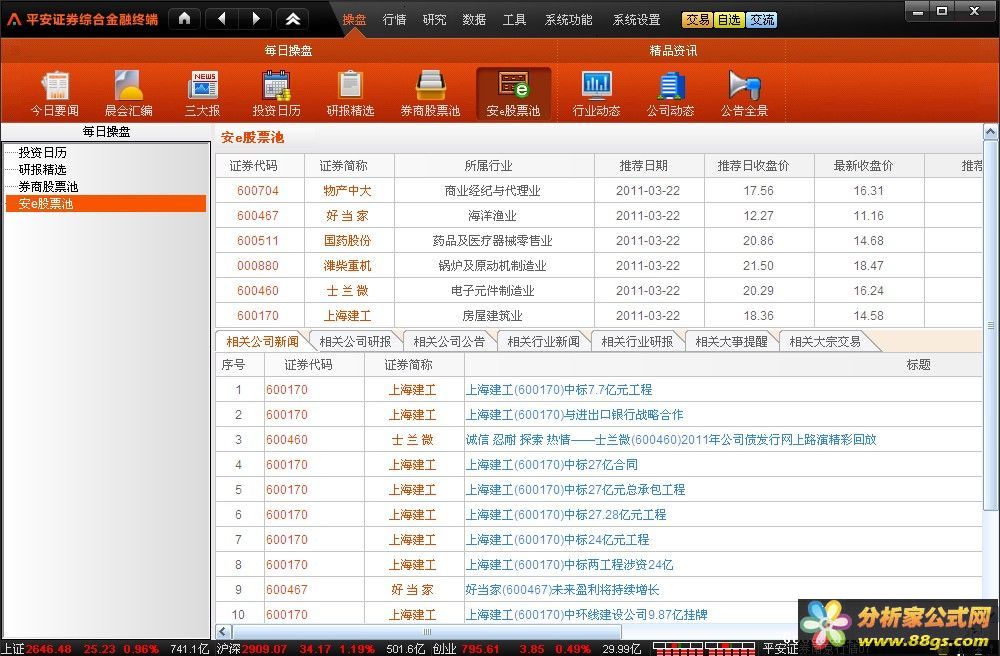Open 今日要闻 news icon

tap(55, 94)
